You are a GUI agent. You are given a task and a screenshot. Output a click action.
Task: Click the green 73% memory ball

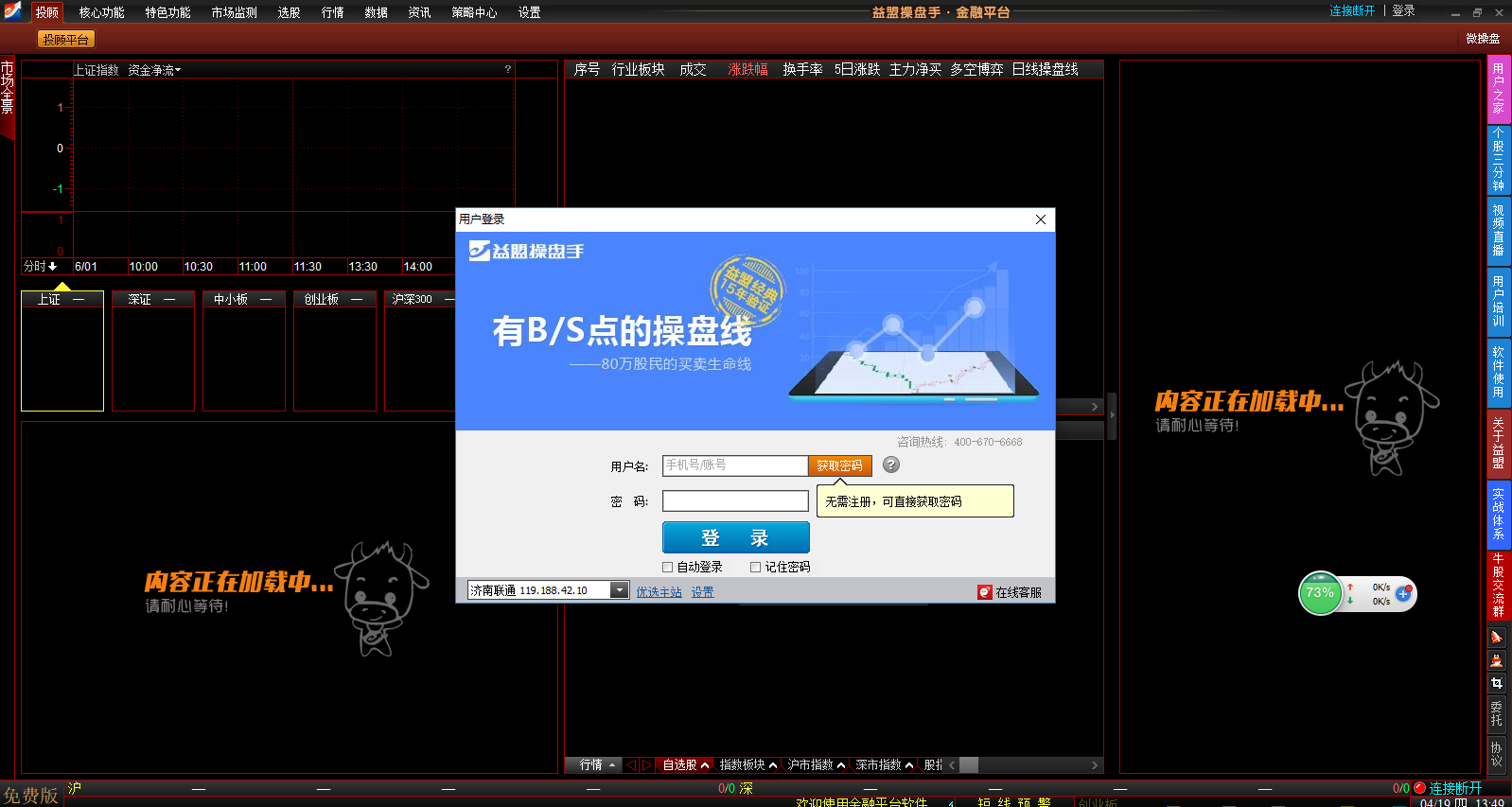1320,593
